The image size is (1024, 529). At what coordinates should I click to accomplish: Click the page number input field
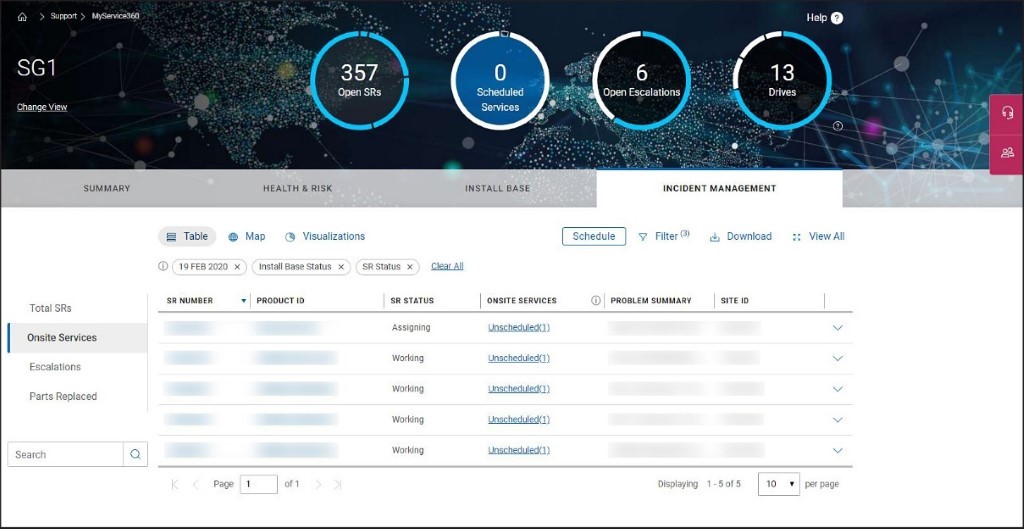259,484
